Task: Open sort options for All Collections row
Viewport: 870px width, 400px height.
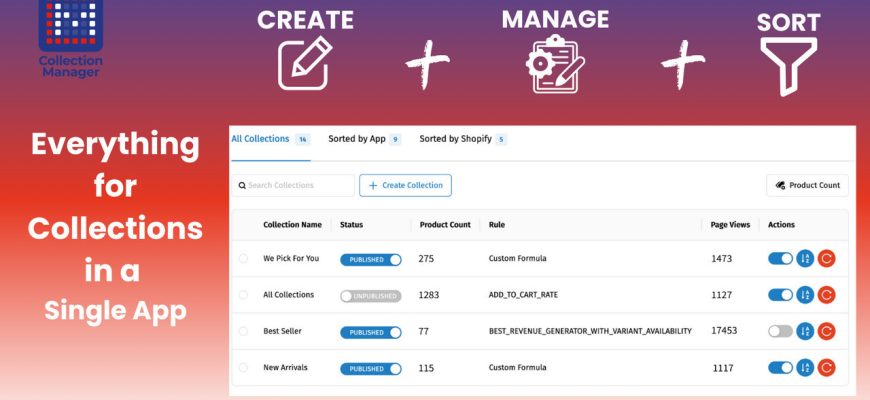Action: click(x=805, y=295)
